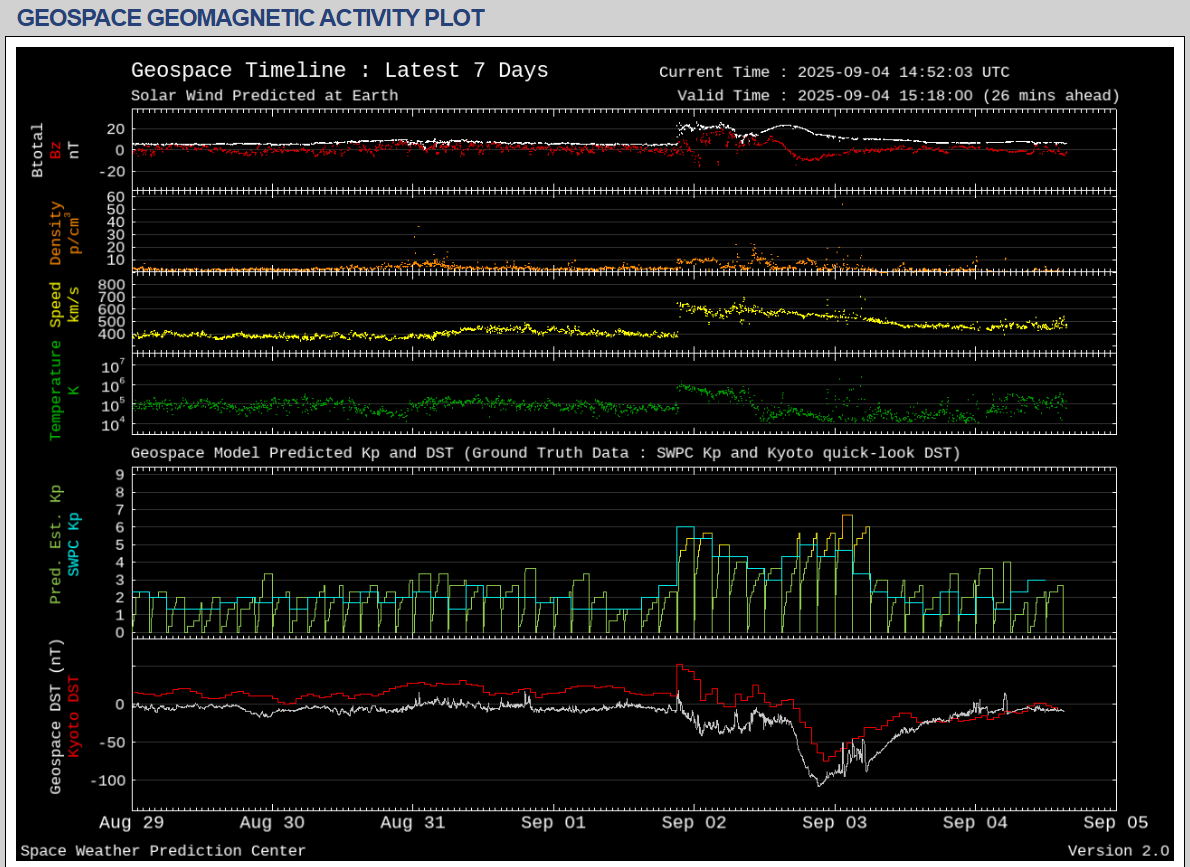The height and width of the screenshot is (867, 1190).
Task: Click the red Bz axis label
Action: [x=56, y=150]
